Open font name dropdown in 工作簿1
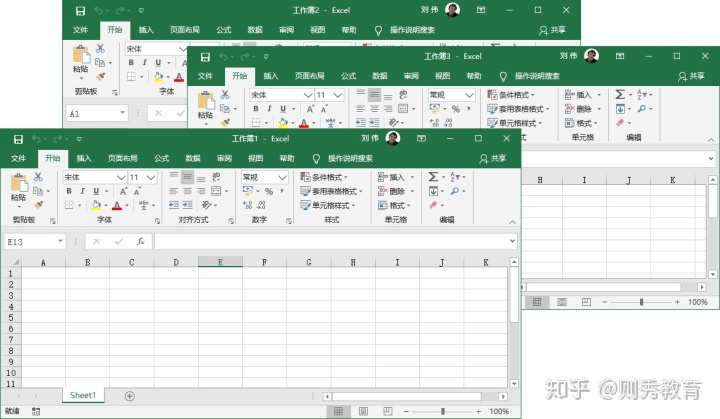The width and height of the screenshot is (720, 419). (x=121, y=177)
